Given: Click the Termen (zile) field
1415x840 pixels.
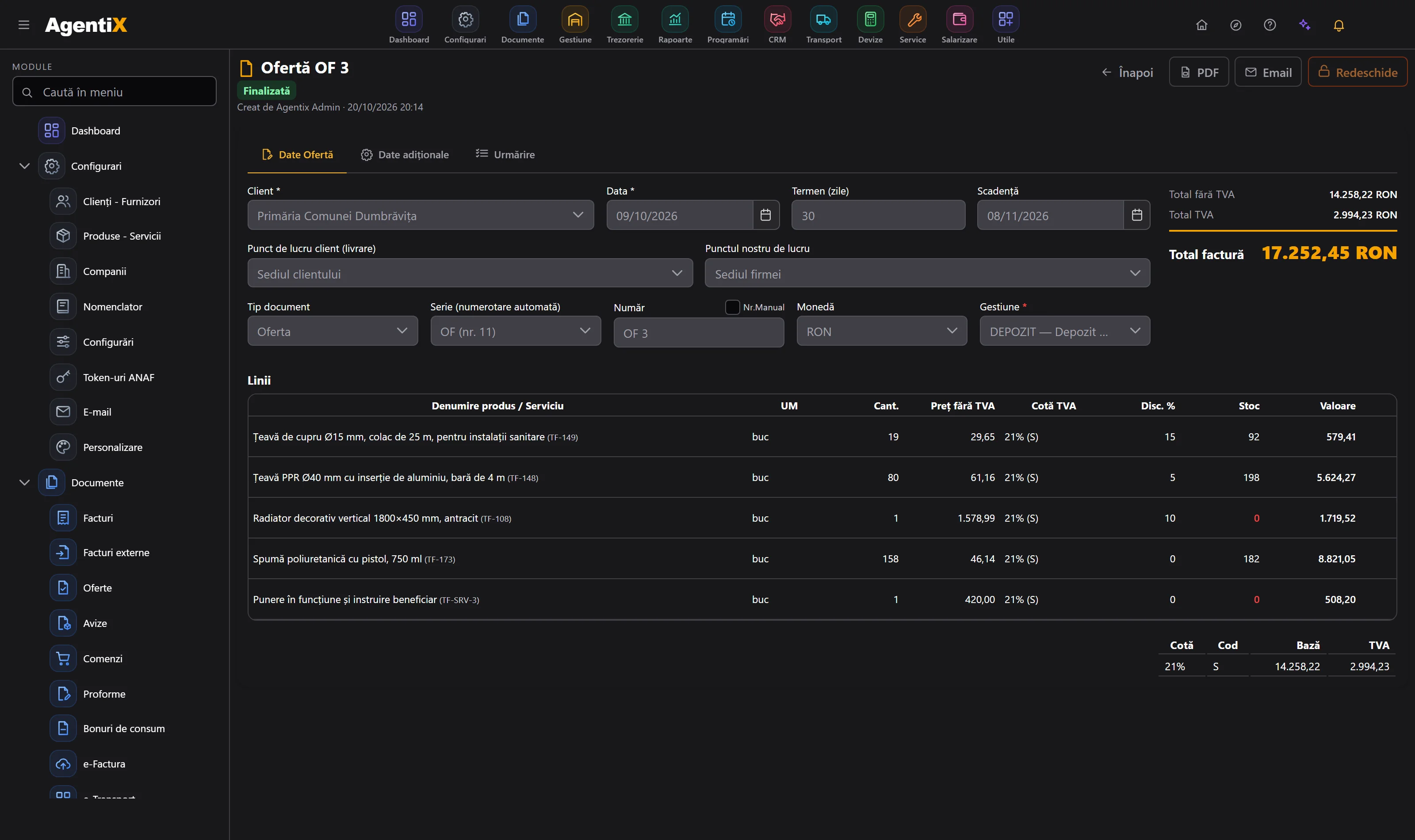Looking at the screenshot, I should click(x=878, y=215).
